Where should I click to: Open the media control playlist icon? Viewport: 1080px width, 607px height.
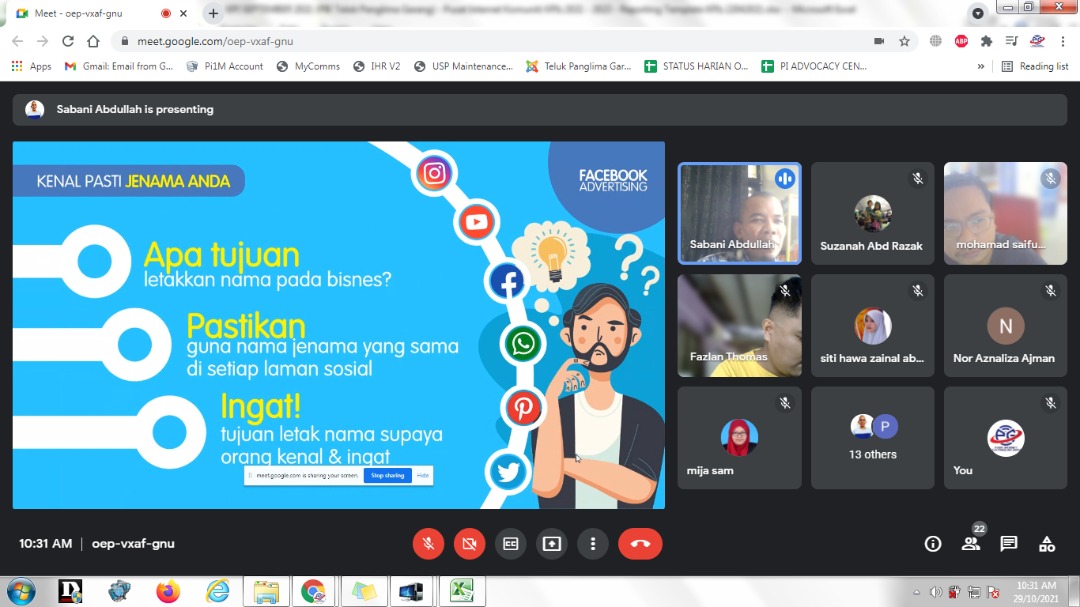pos(1011,41)
